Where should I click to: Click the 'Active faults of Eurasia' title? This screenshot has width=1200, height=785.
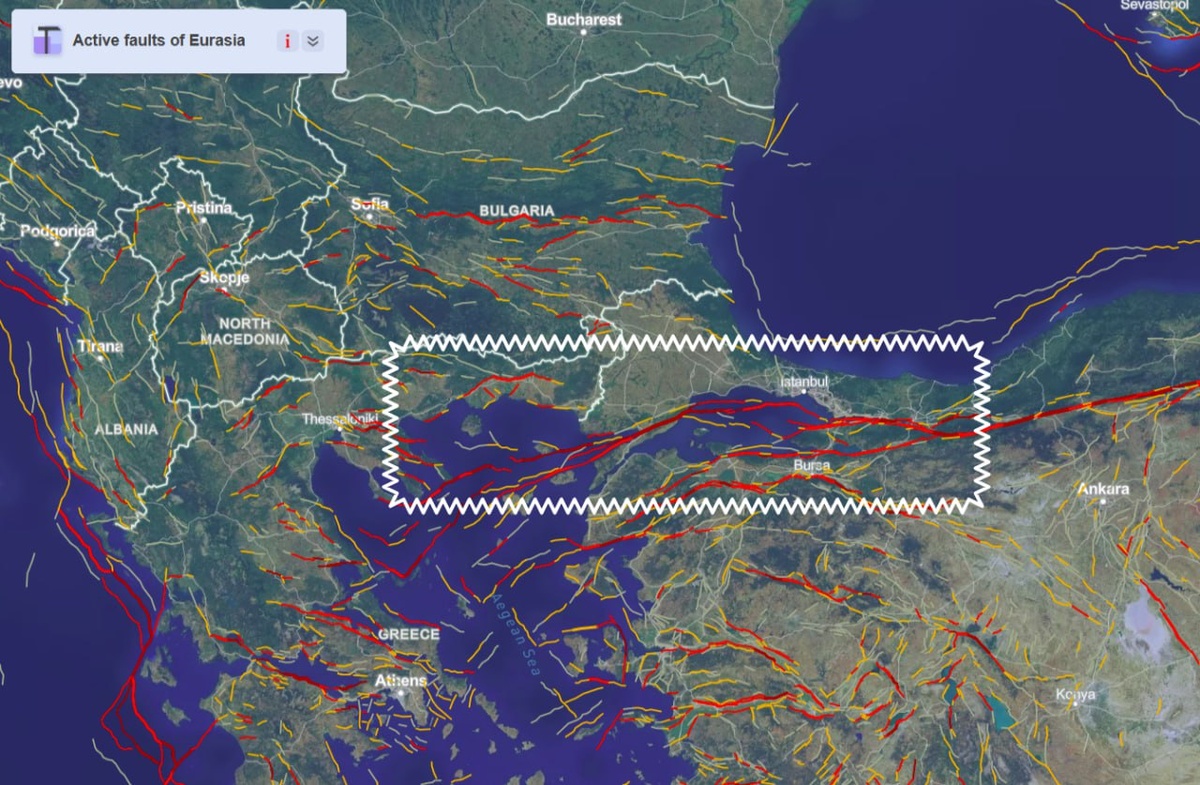point(158,41)
